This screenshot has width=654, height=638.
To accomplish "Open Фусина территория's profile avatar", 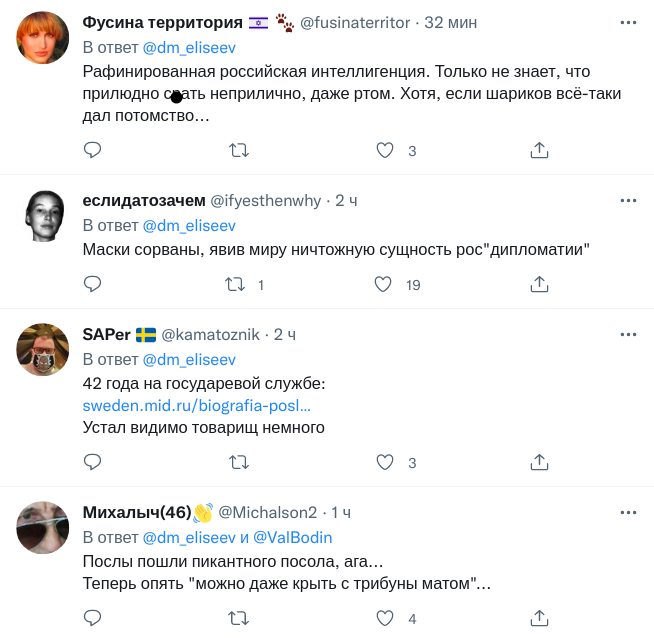I will tap(43, 39).
